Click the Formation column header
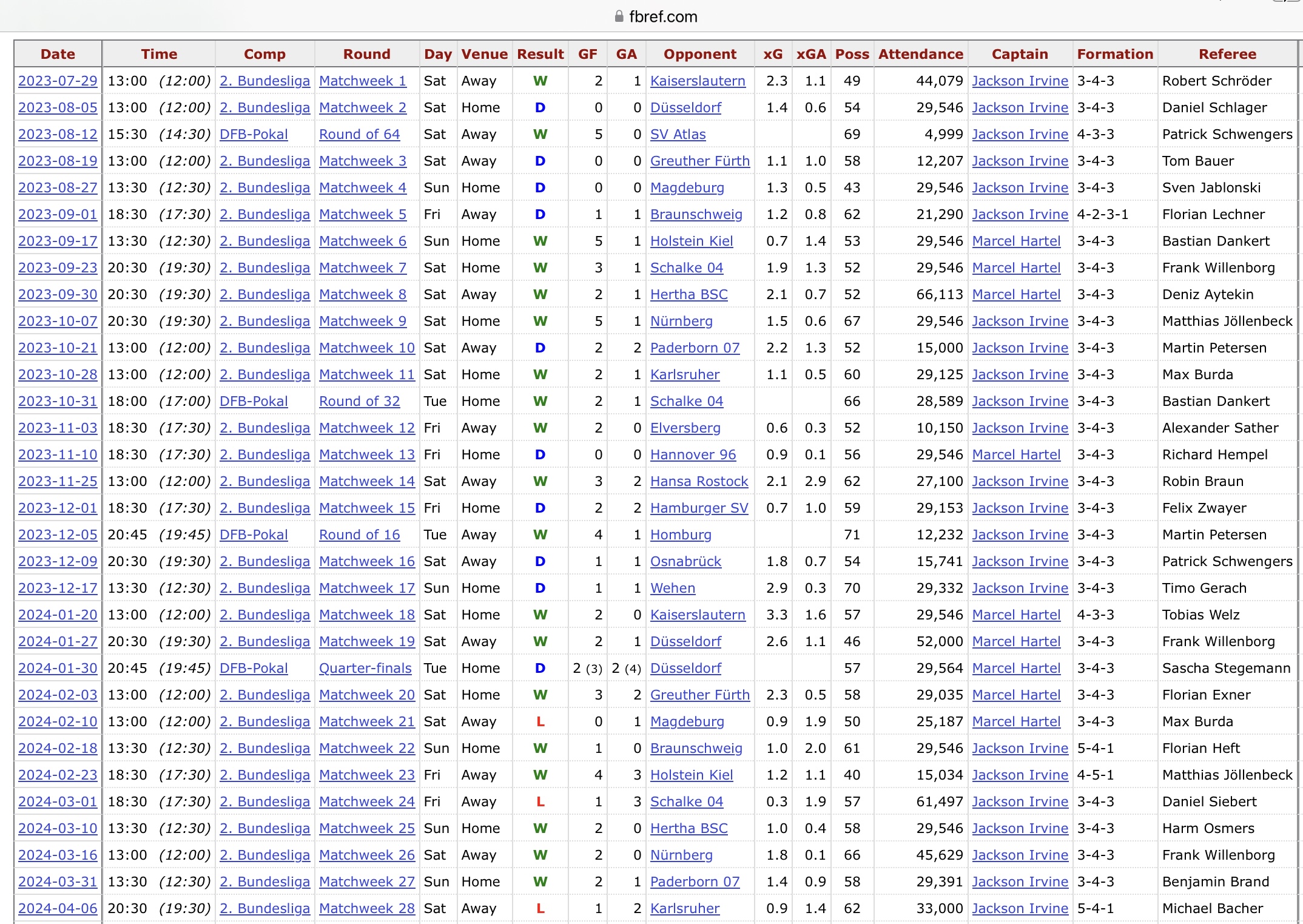The width and height of the screenshot is (1303, 924). point(1114,54)
